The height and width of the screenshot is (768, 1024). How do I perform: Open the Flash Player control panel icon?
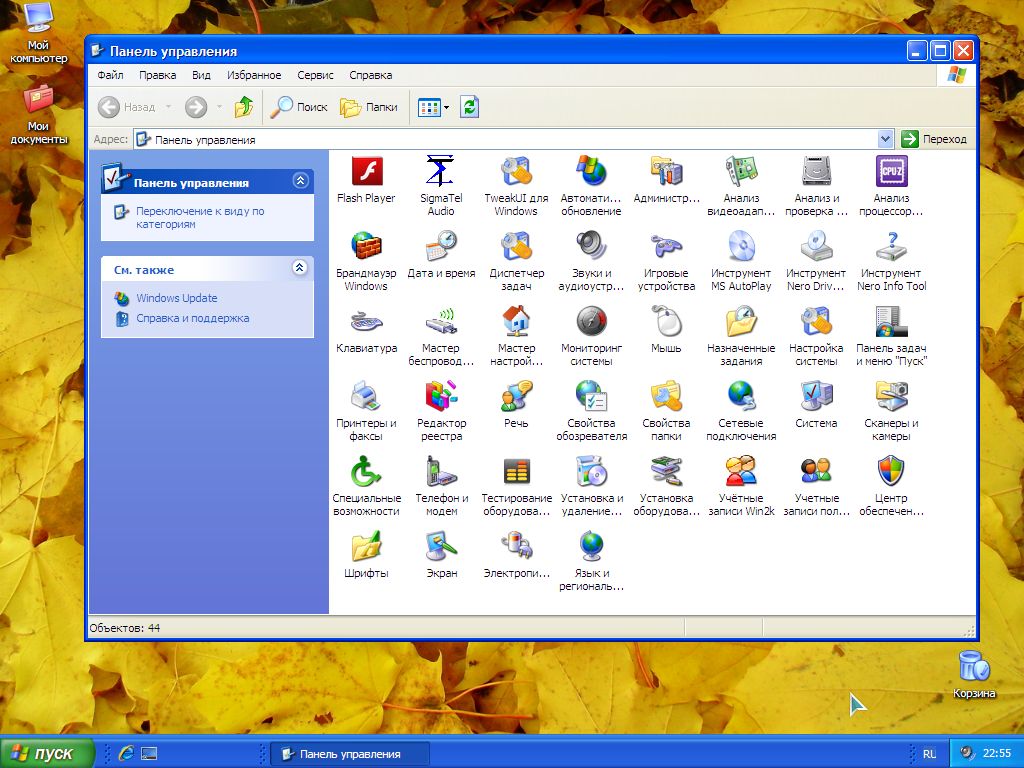(x=366, y=172)
